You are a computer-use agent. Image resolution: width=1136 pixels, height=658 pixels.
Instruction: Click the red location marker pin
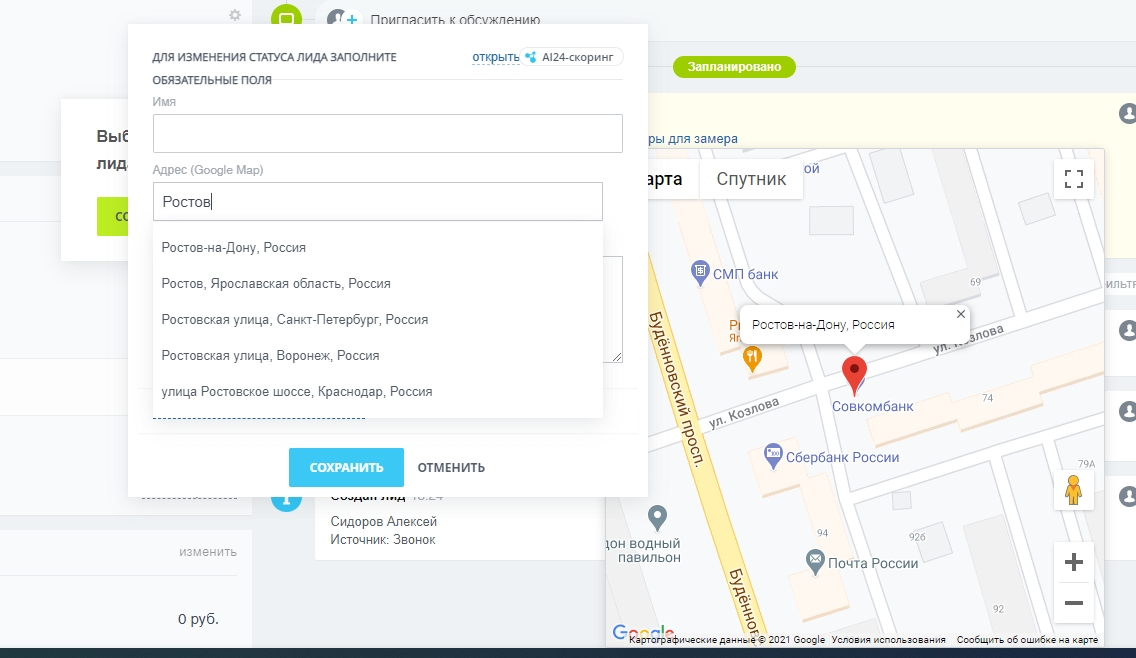coord(854,374)
